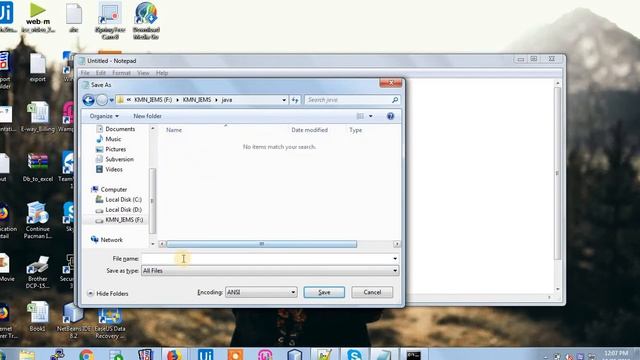Open the UiPath icon on taskbar
Image resolution: width=640 pixels, height=360 pixels.
(x=205, y=355)
